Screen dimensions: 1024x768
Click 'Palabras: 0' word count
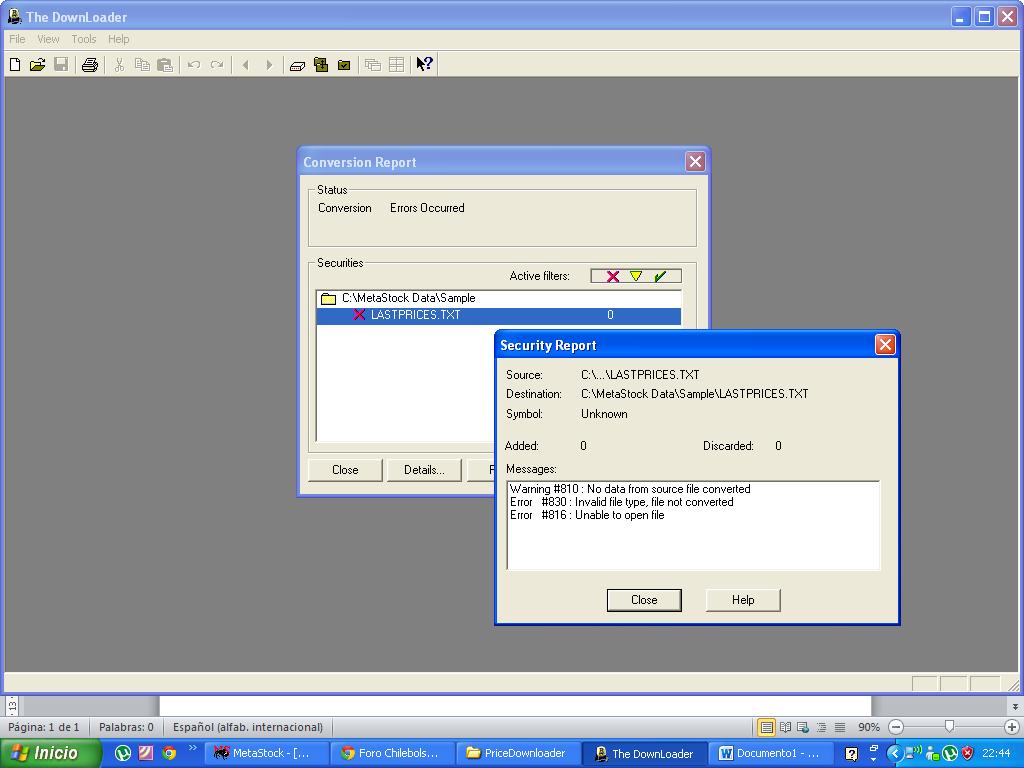pos(126,727)
